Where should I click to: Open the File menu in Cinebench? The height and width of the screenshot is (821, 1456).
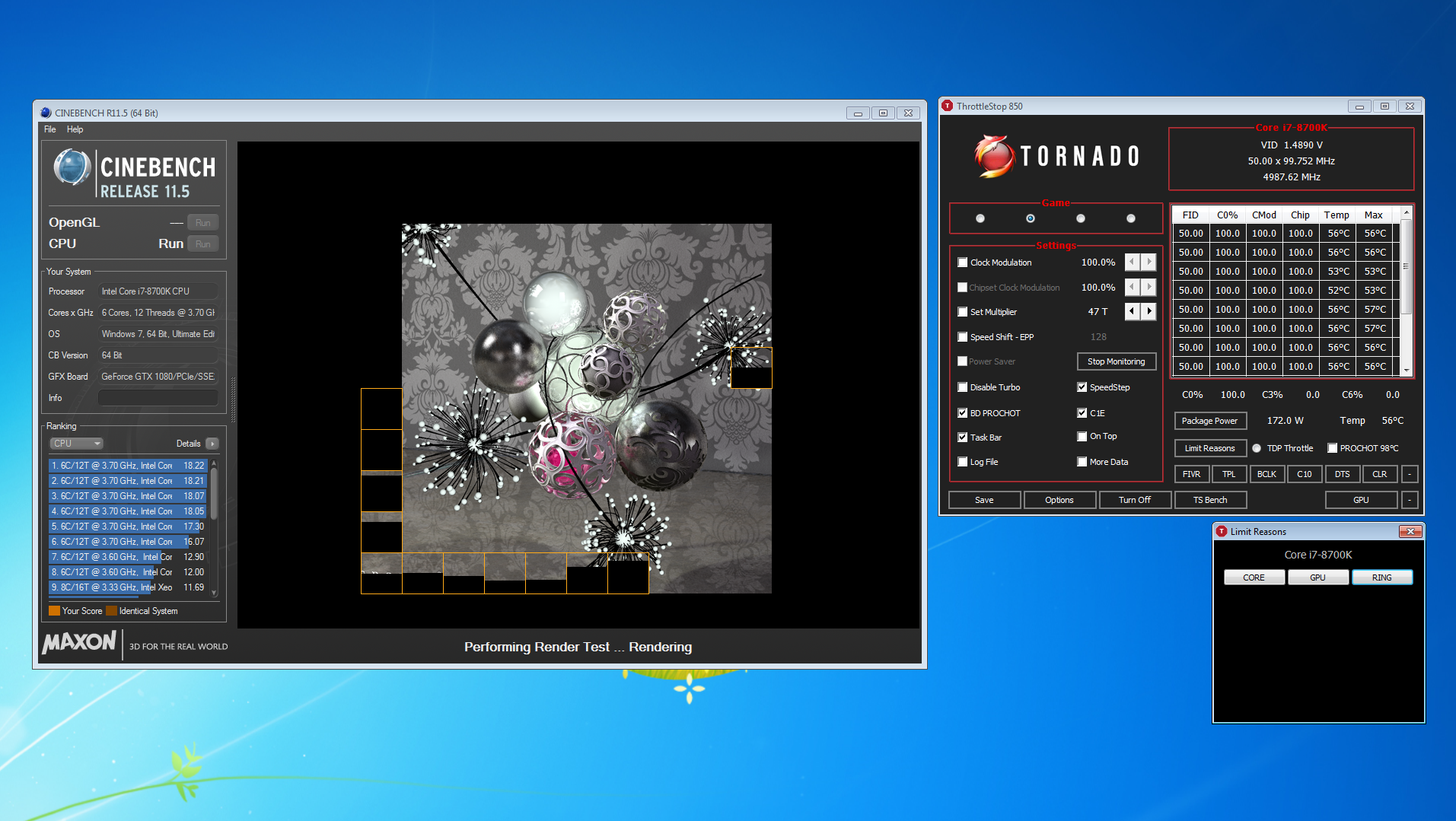(x=50, y=129)
